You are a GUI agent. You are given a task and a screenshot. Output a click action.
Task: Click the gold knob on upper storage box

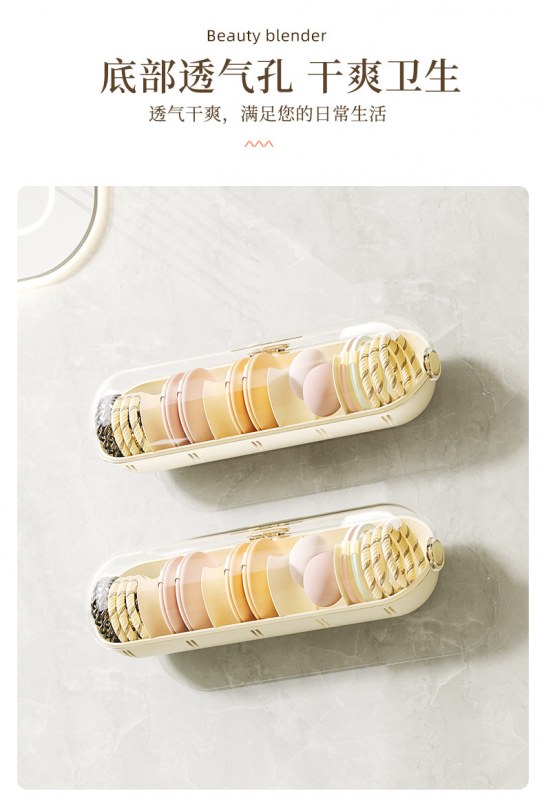(431, 363)
